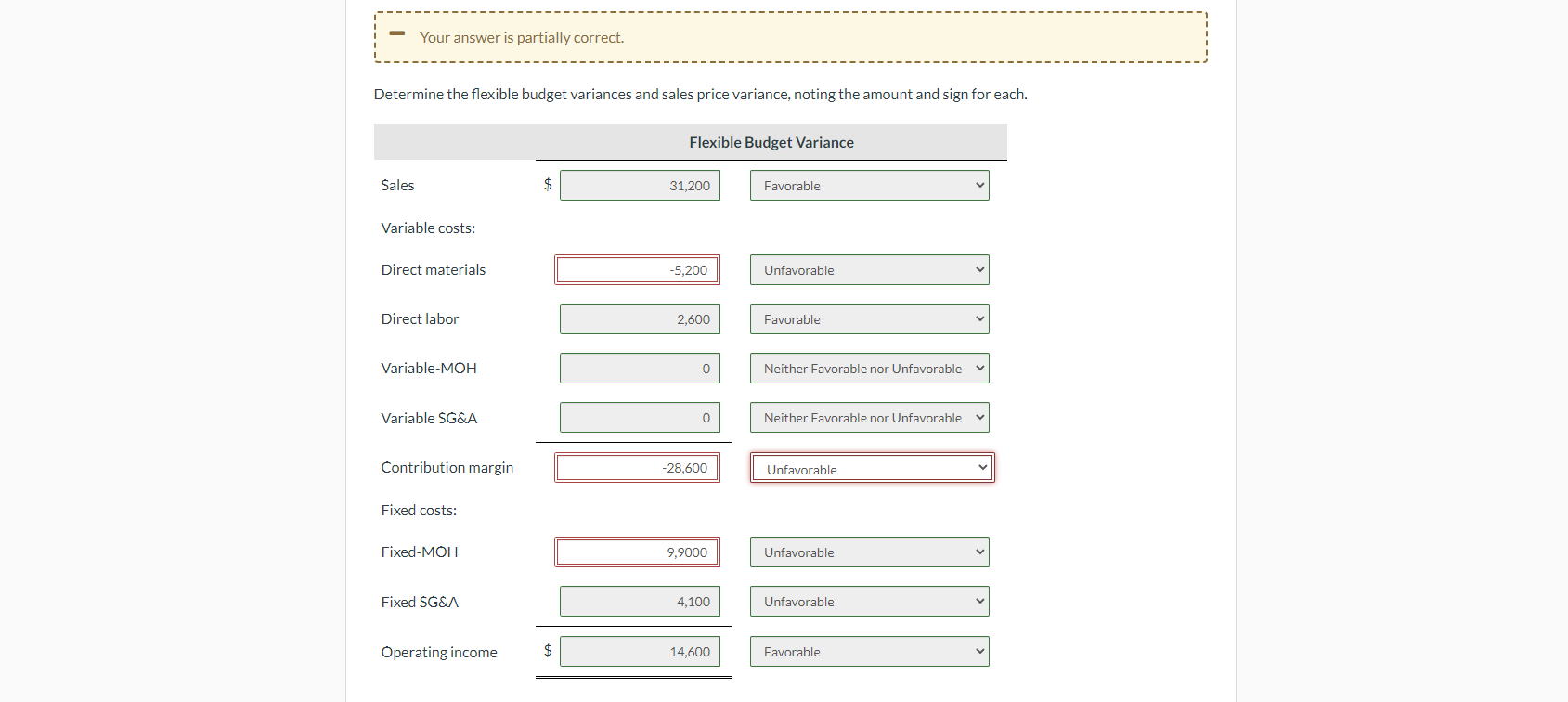Open the Sales Favorable dropdown
The height and width of the screenshot is (702, 1568).
(869, 186)
